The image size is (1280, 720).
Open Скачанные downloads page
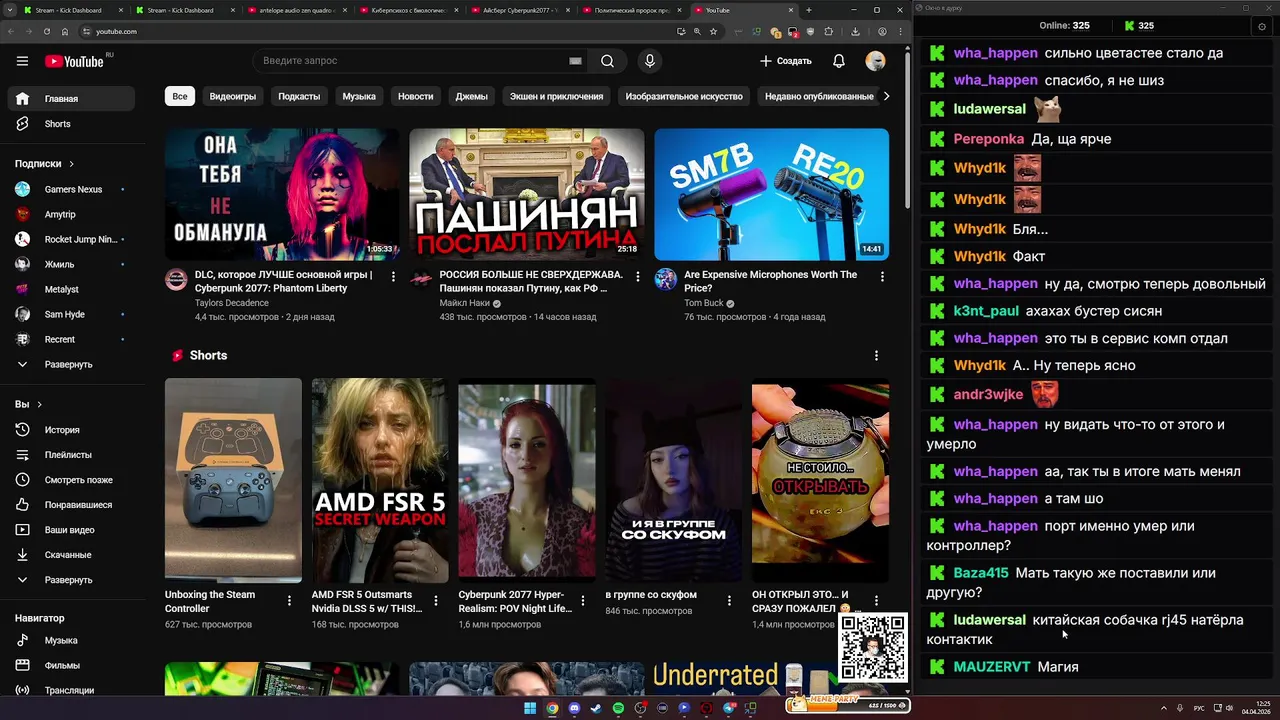pos(71,555)
